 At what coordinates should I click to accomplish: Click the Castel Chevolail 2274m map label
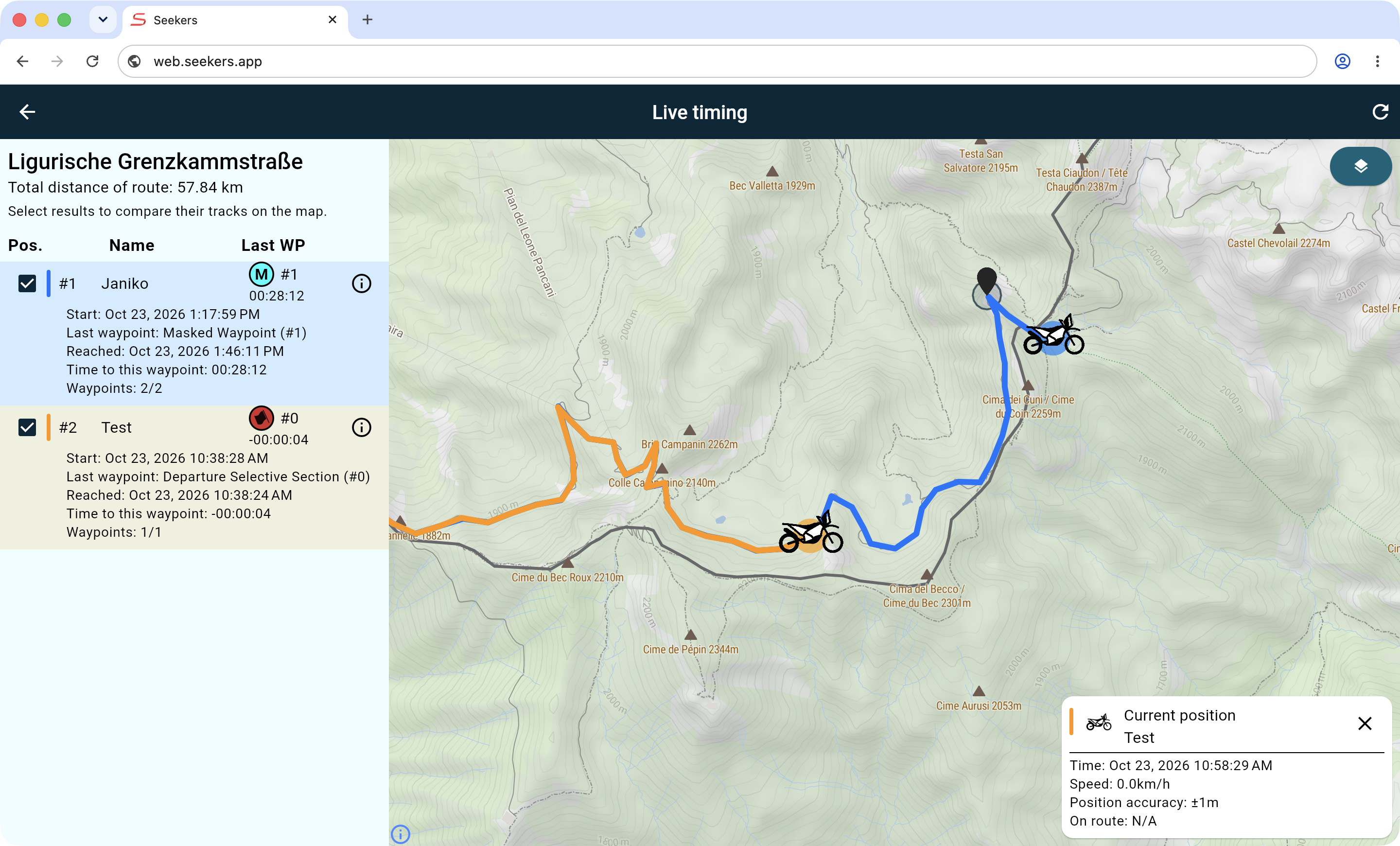[x=1278, y=243]
